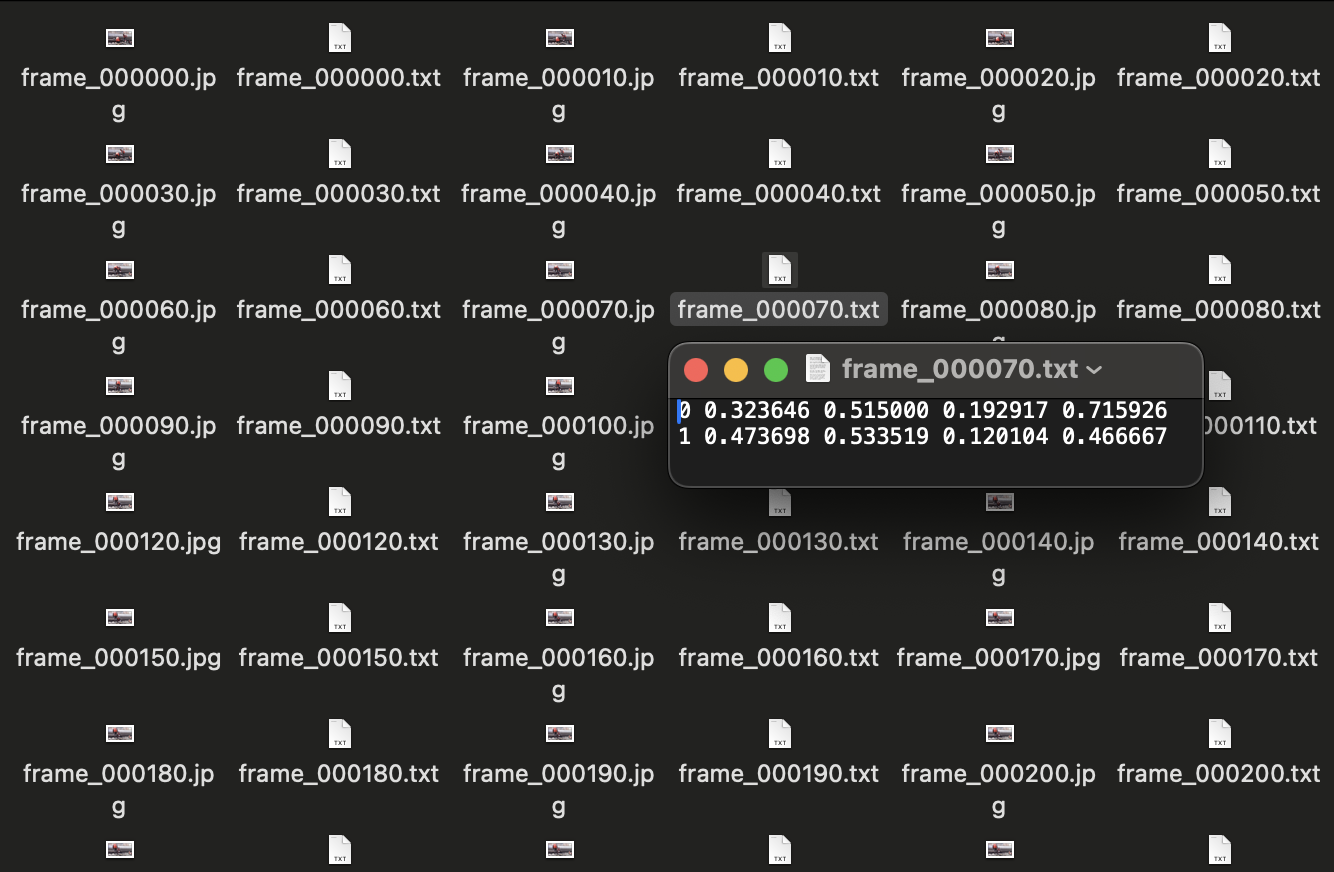Zoom the text window with the green button
Screen dimensions: 1334x872
[x=776, y=370]
